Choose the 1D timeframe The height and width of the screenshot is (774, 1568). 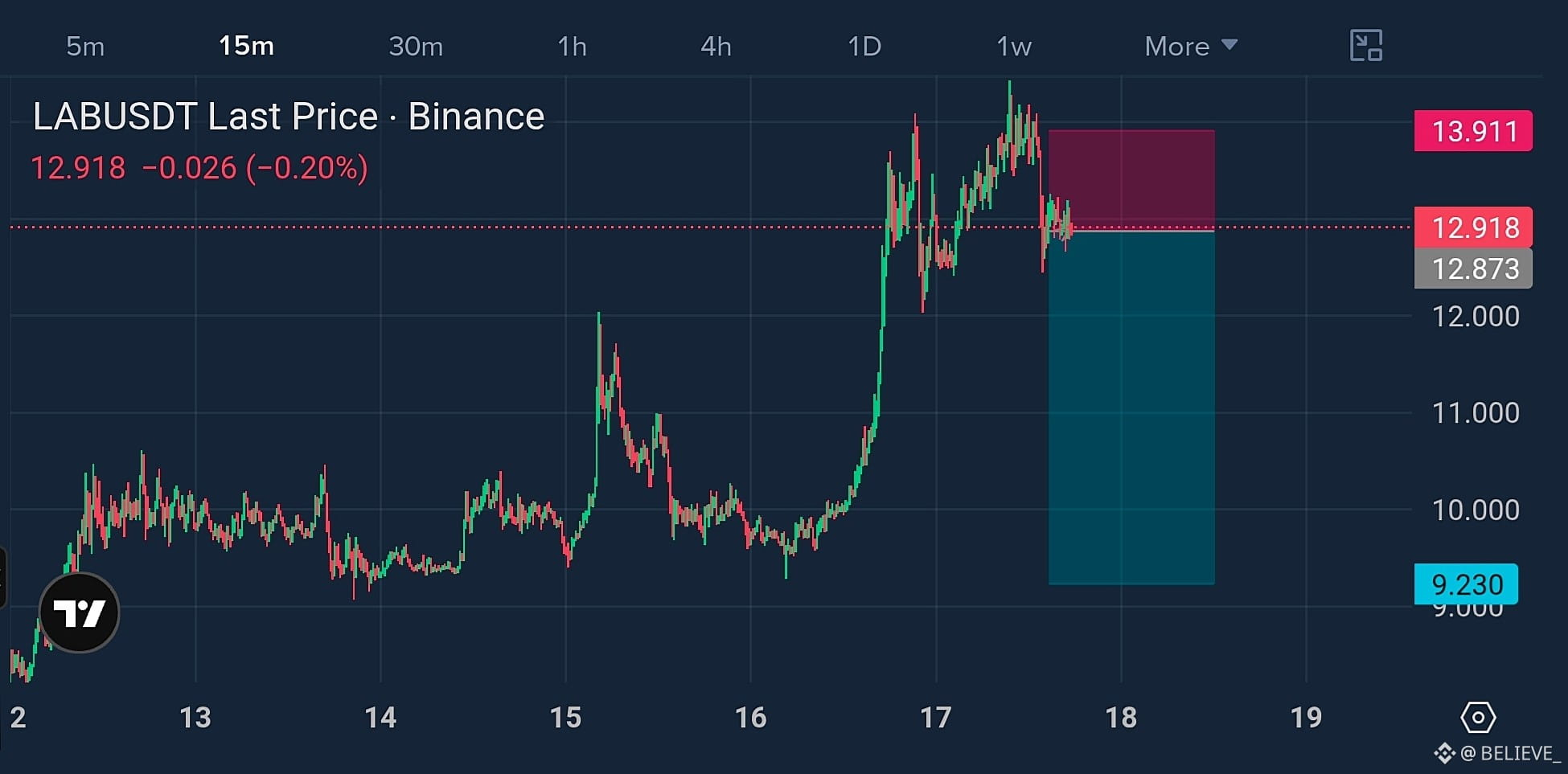coord(865,47)
